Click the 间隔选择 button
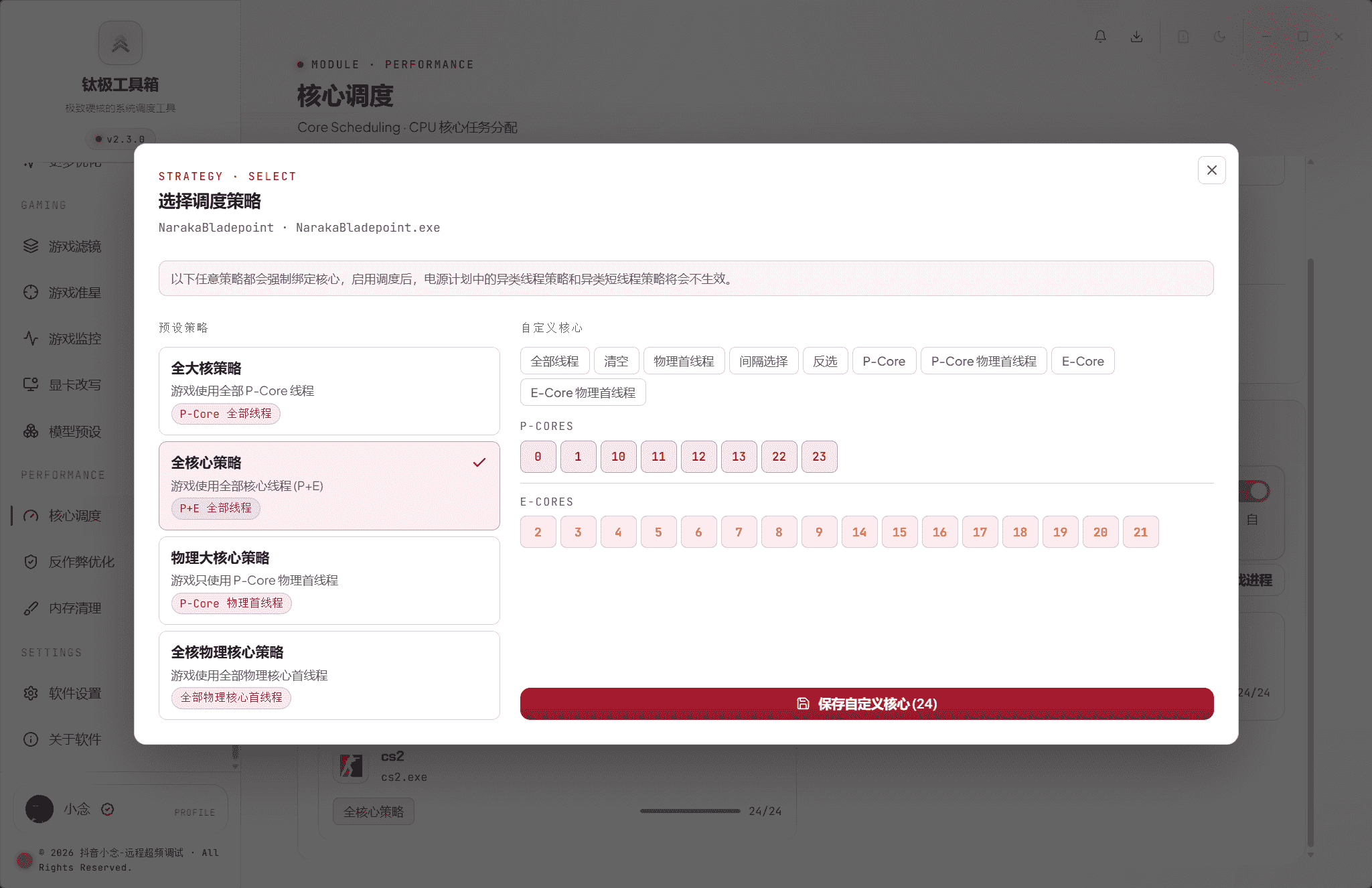This screenshot has height=888, width=1372. (763, 361)
